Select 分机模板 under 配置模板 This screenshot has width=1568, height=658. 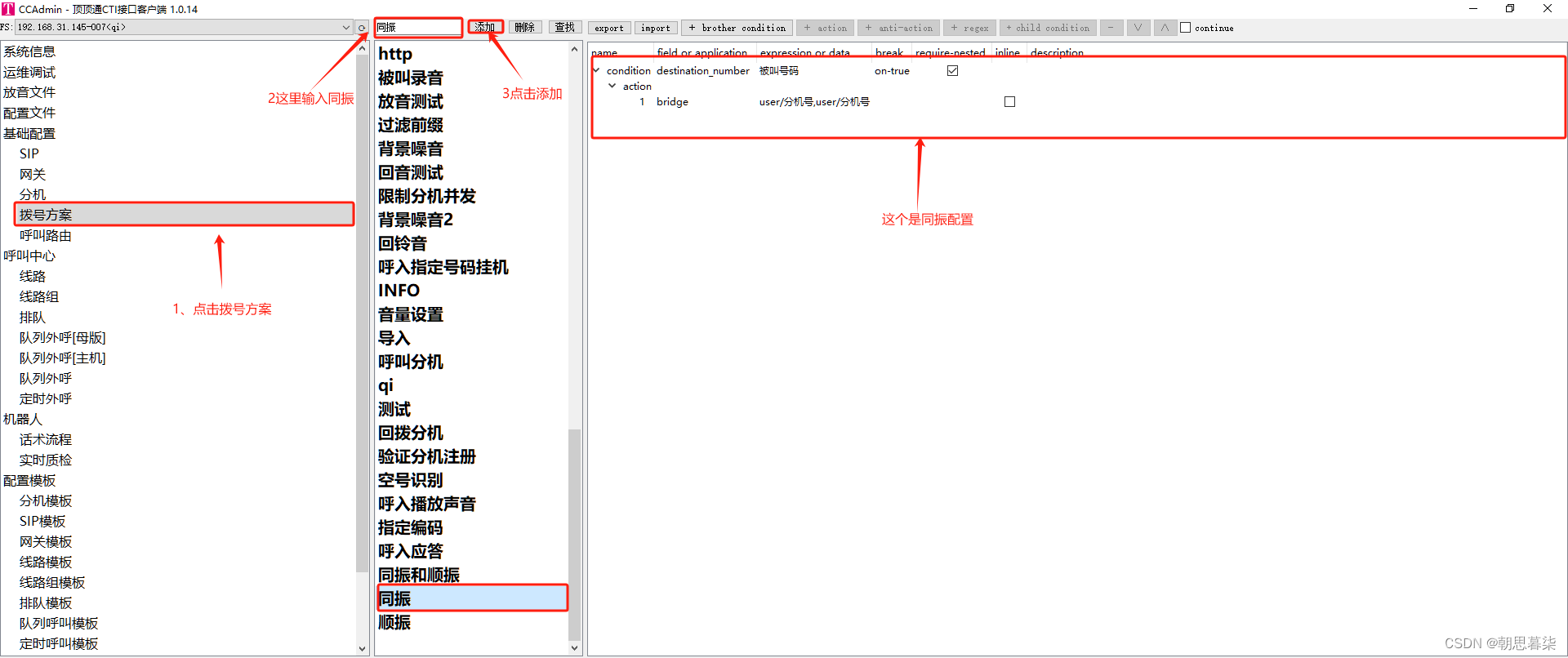(46, 500)
